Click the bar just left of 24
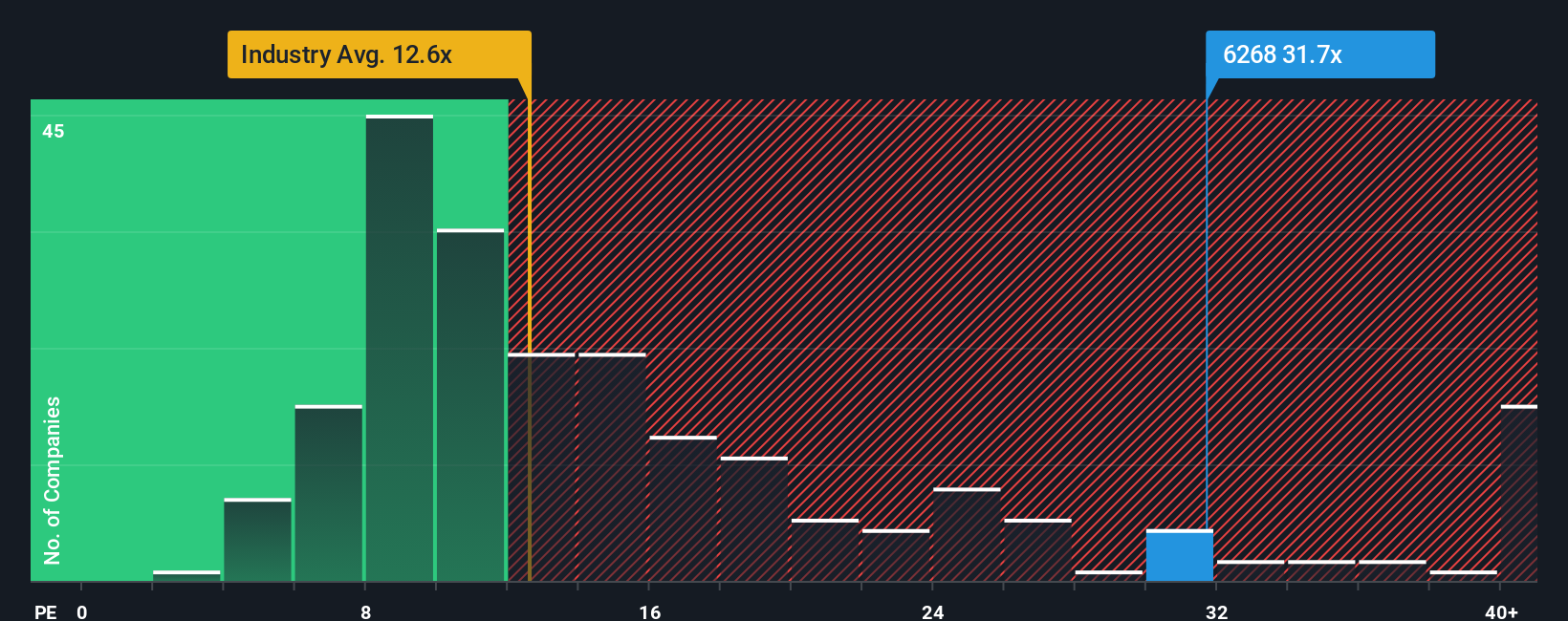The height and width of the screenshot is (621, 1568). [896, 556]
